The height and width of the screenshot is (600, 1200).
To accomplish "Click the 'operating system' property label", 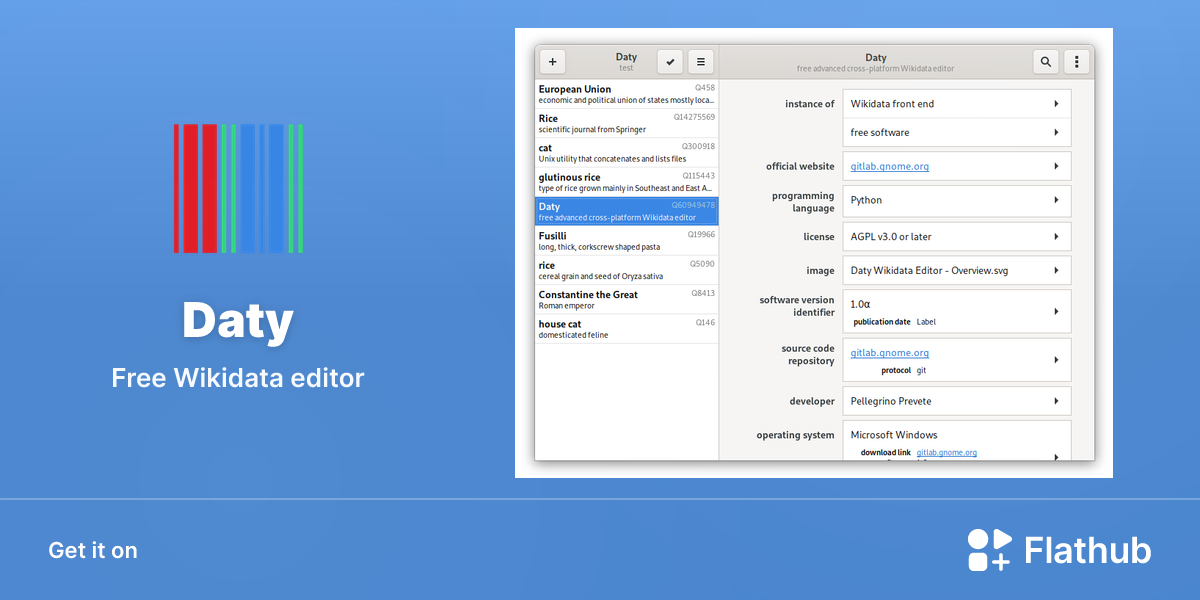I will coord(795,435).
